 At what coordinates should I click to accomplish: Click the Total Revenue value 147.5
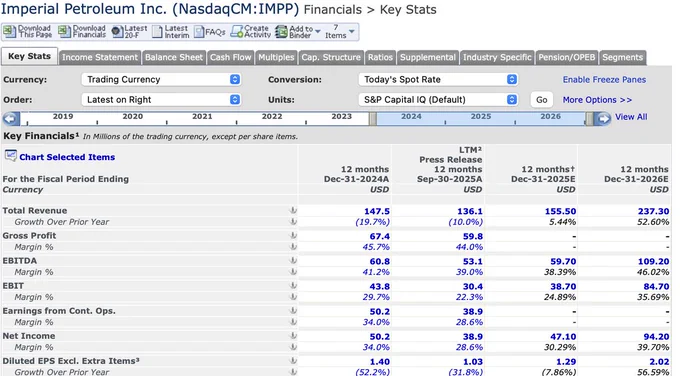click(x=377, y=211)
